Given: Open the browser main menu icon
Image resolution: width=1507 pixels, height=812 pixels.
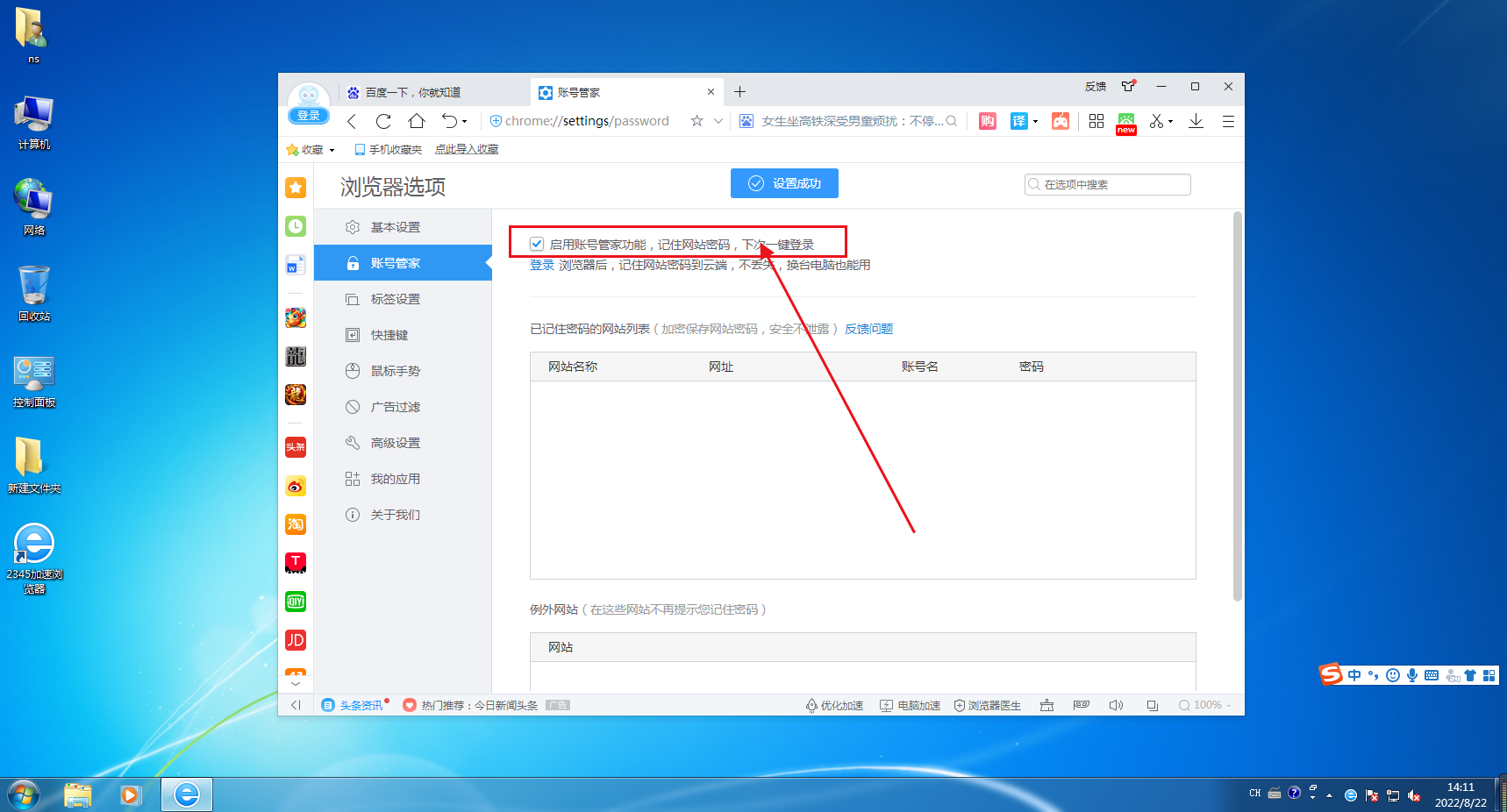Looking at the screenshot, I should point(1228,121).
